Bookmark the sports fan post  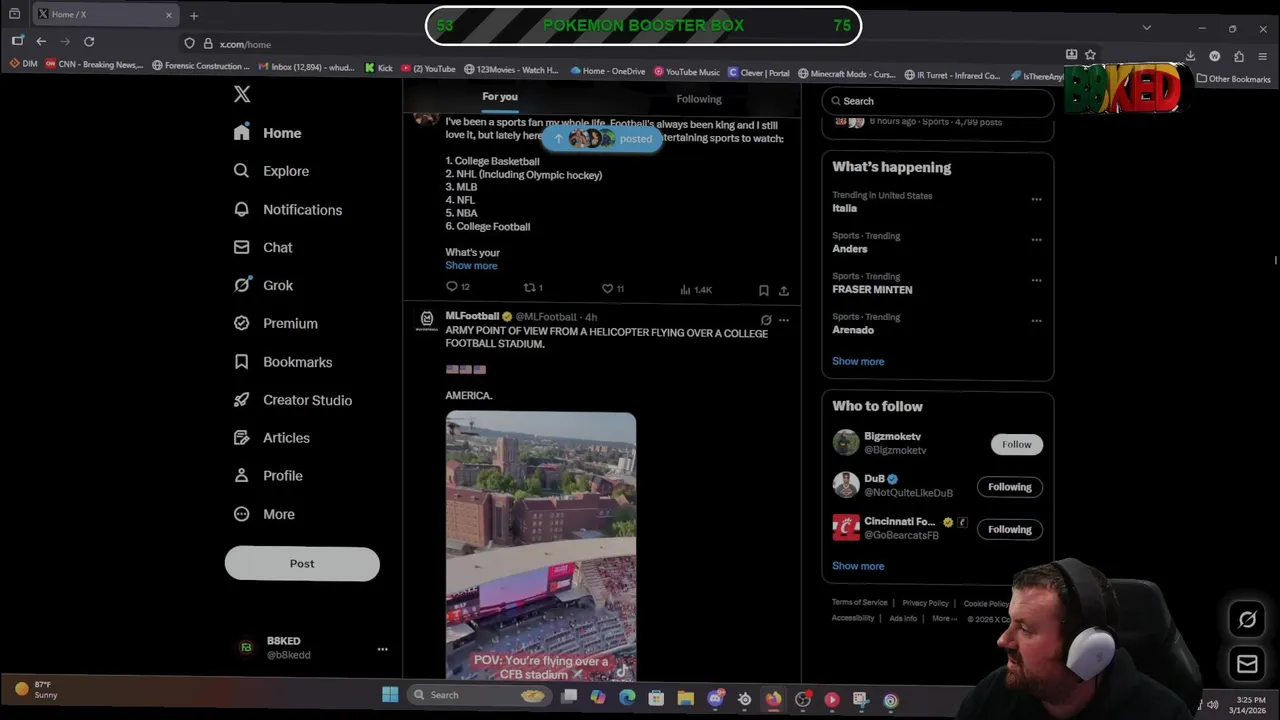coord(763,290)
